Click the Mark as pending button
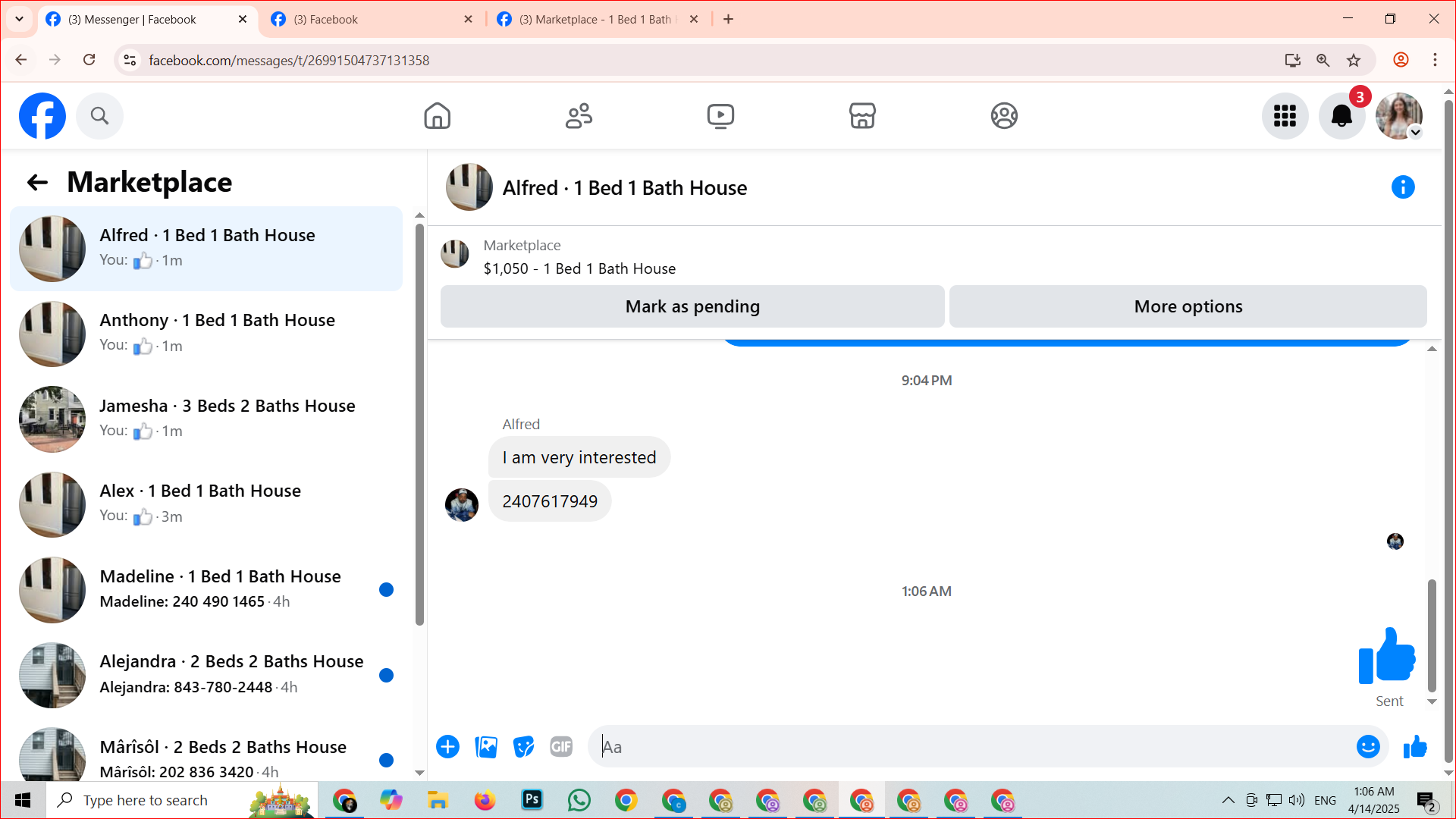The width and height of the screenshot is (1456, 819). [x=692, y=306]
